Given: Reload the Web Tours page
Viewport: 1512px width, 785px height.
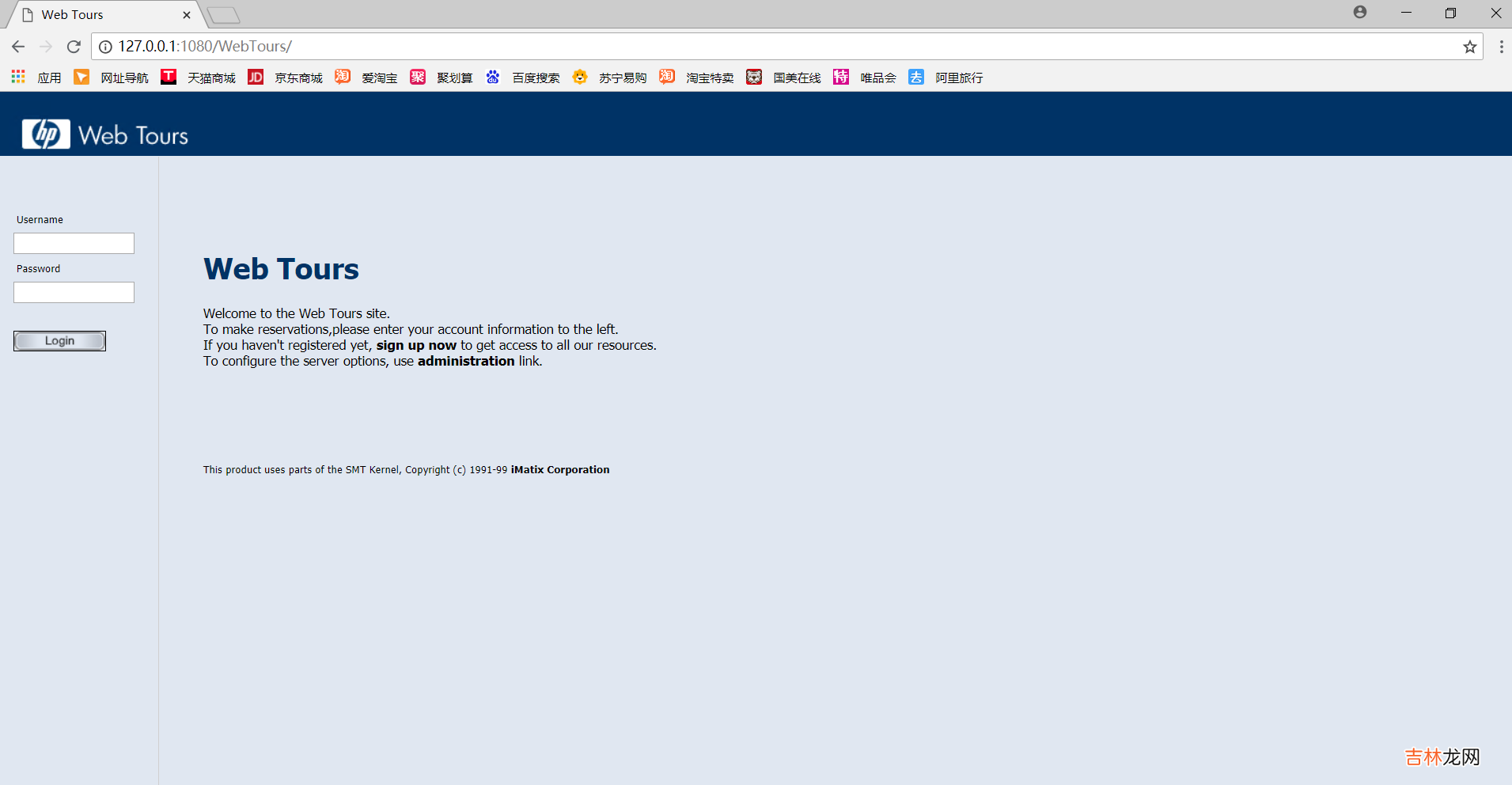Looking at the screenshot, I should tap(74, 47).
